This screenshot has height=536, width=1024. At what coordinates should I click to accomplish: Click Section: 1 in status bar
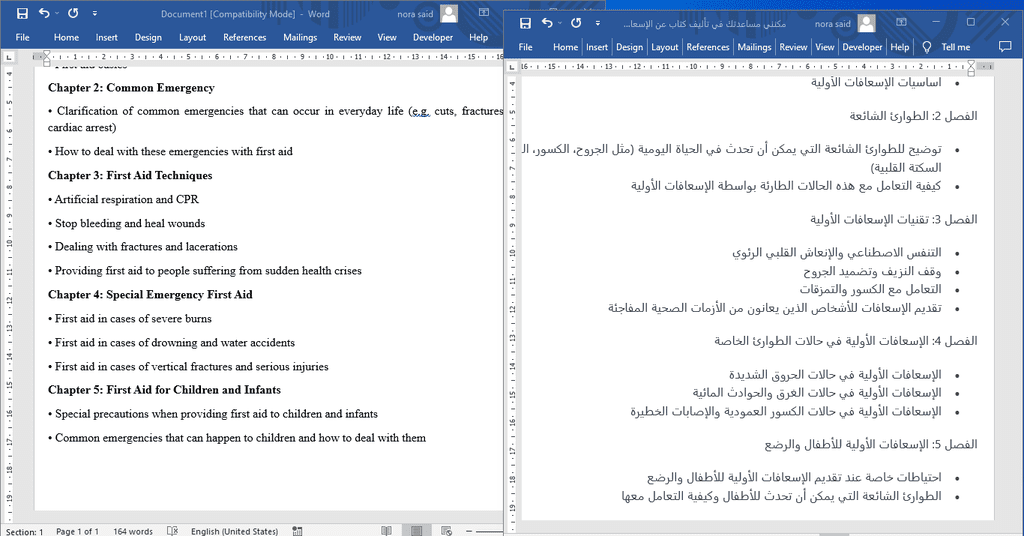coord(24,531)
